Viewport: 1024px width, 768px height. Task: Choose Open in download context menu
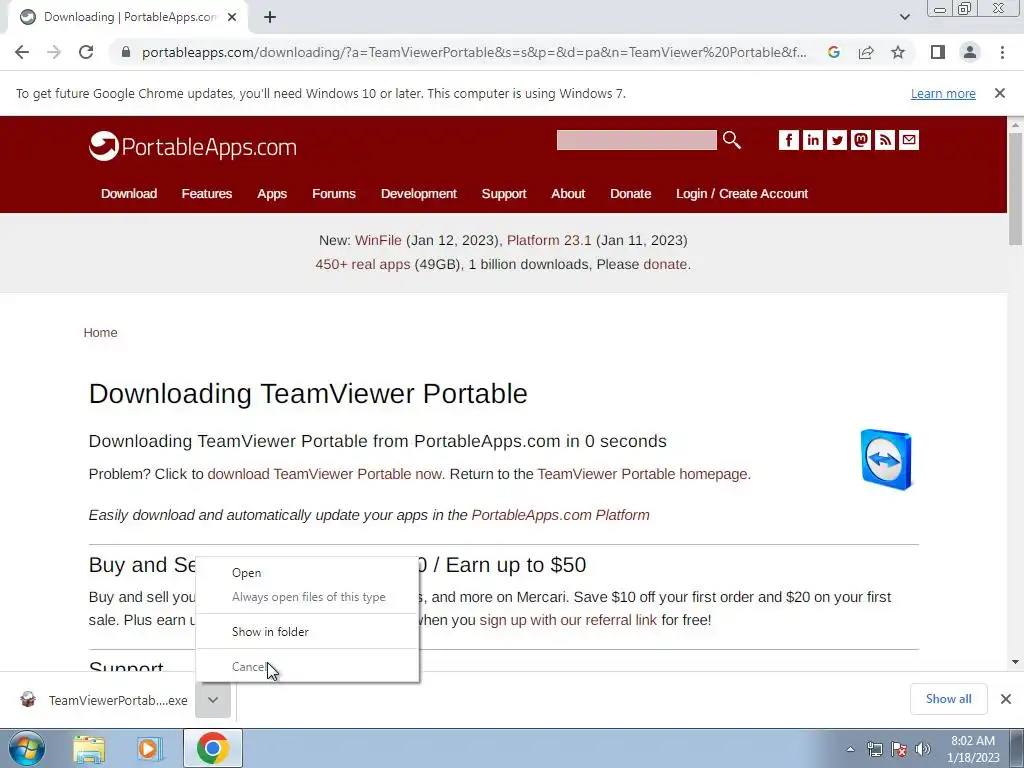(x=307, y=573)
